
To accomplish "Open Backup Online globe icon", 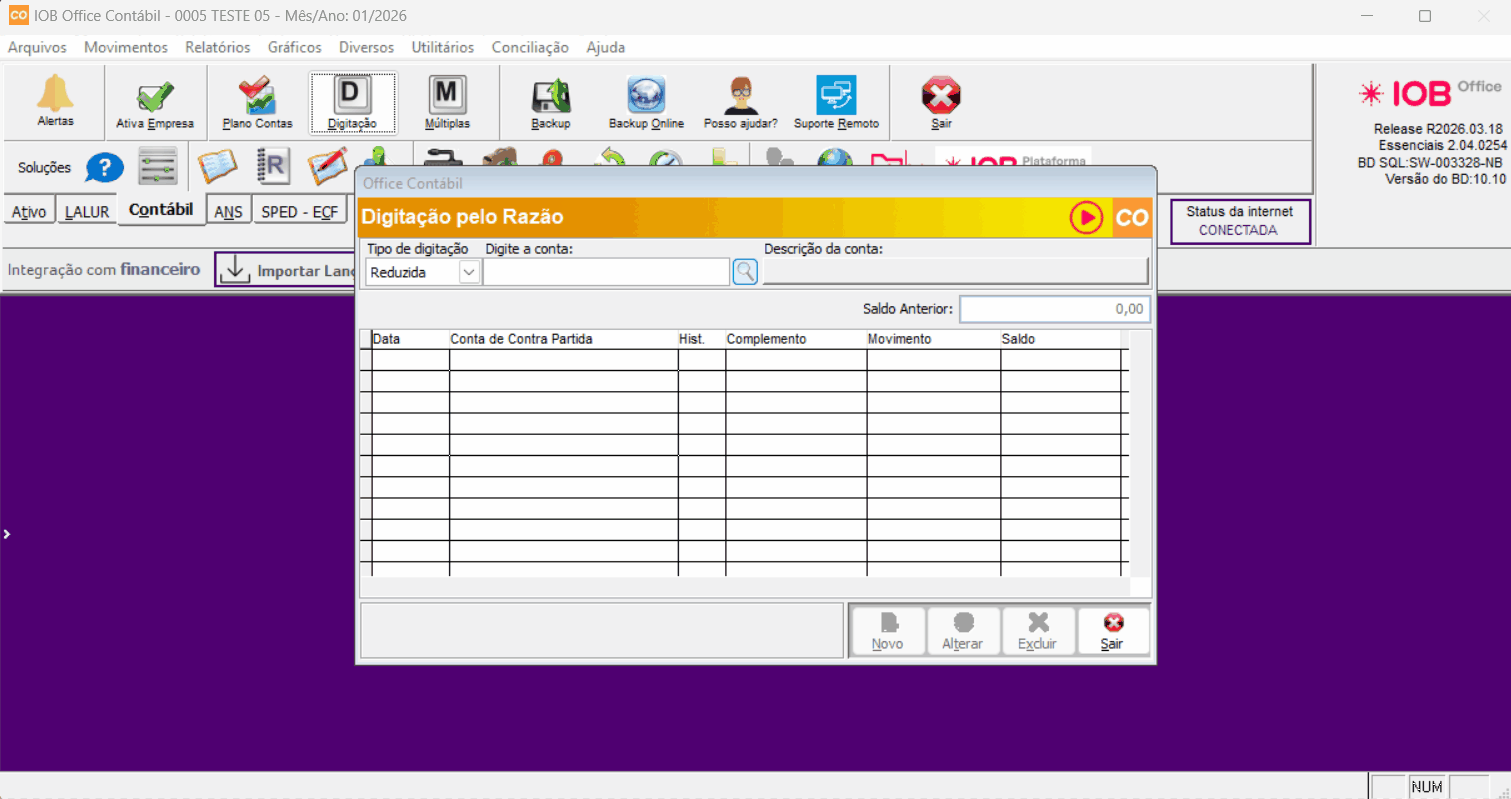I will (646, 96).
